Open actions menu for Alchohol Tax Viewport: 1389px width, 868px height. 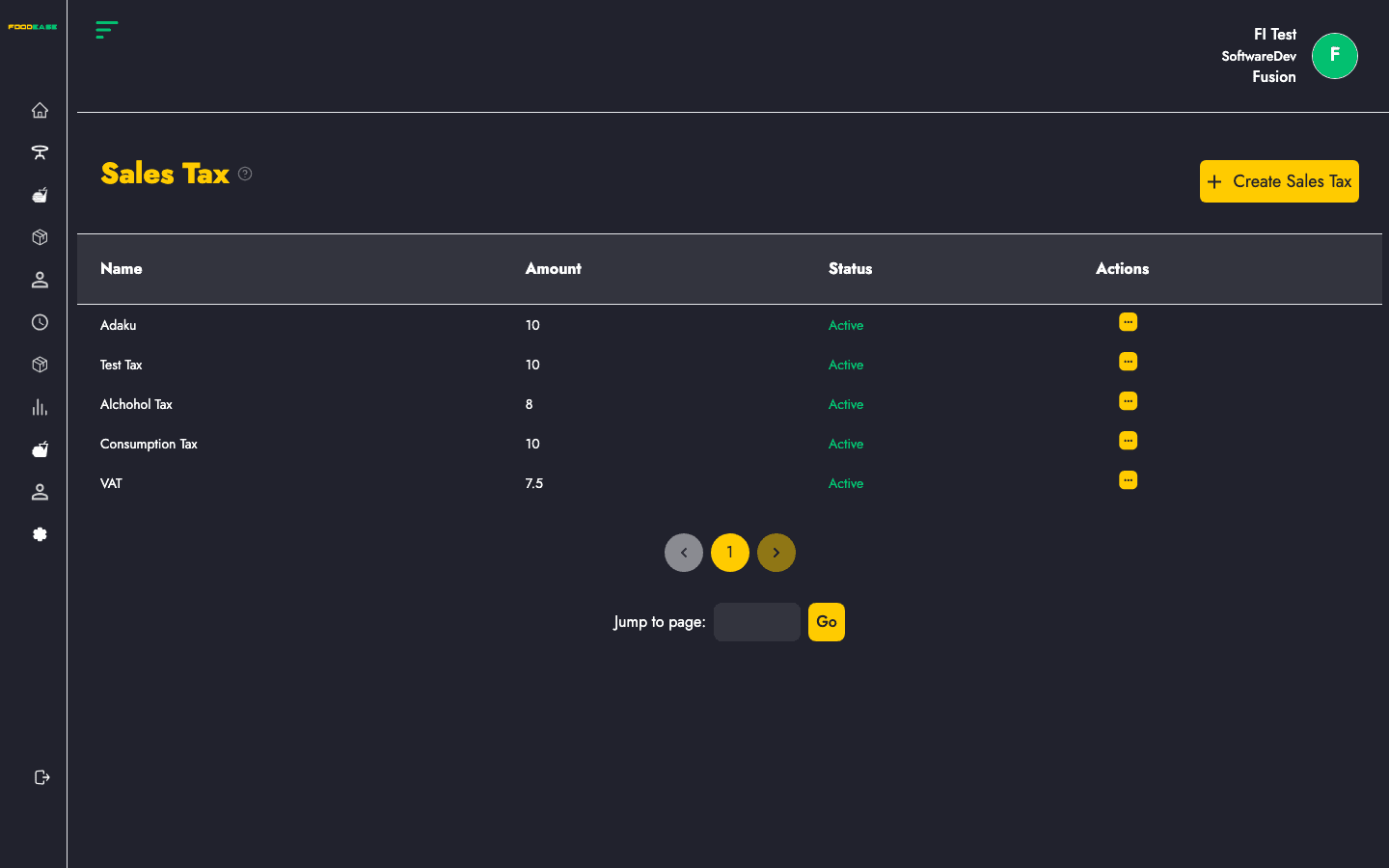(x=1128, y=401)
